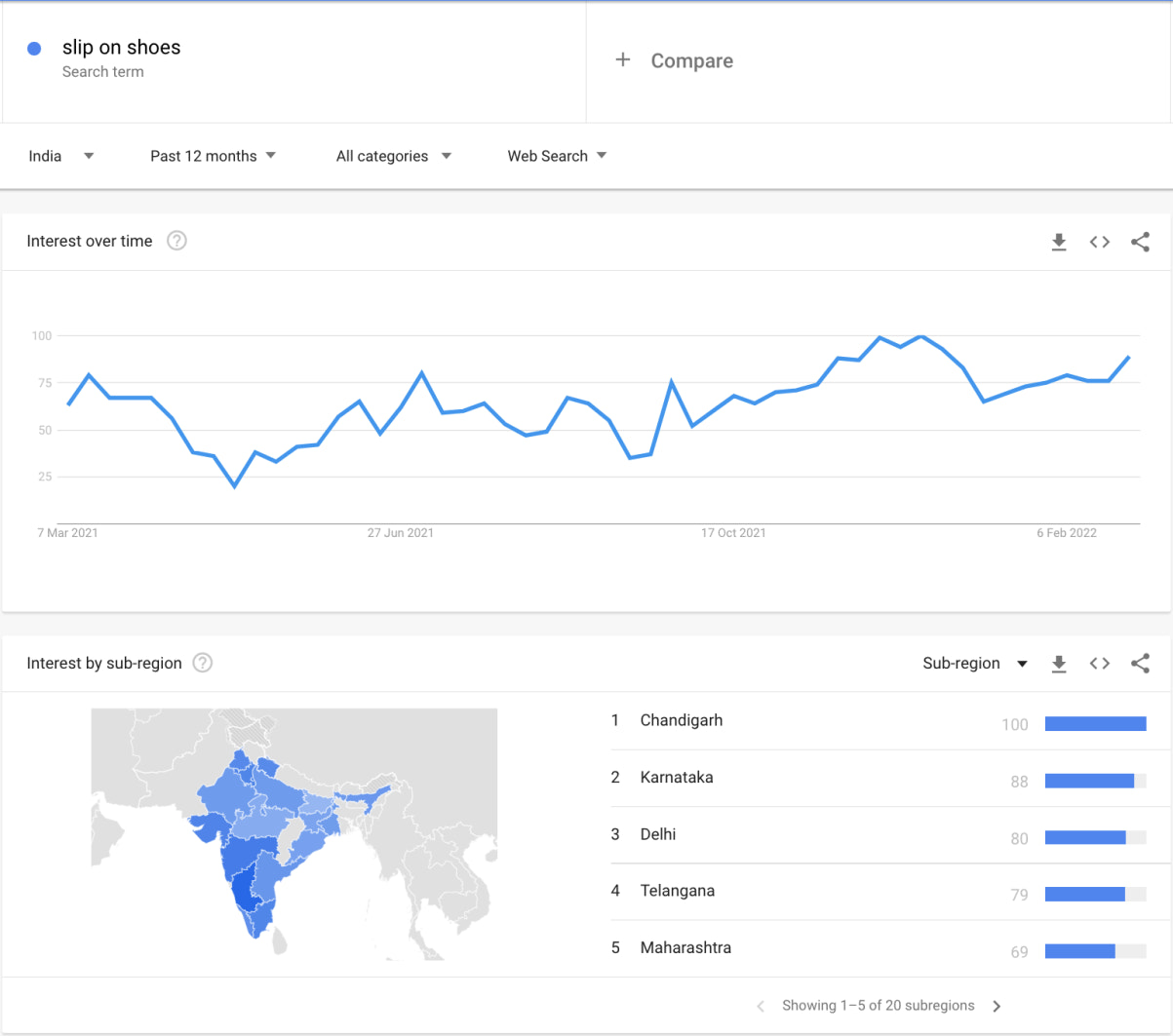Click the plus icon beside Compare
The width and height of the screenshot is (1173, 1036).
pyautogui.click(x=623, y=60)
